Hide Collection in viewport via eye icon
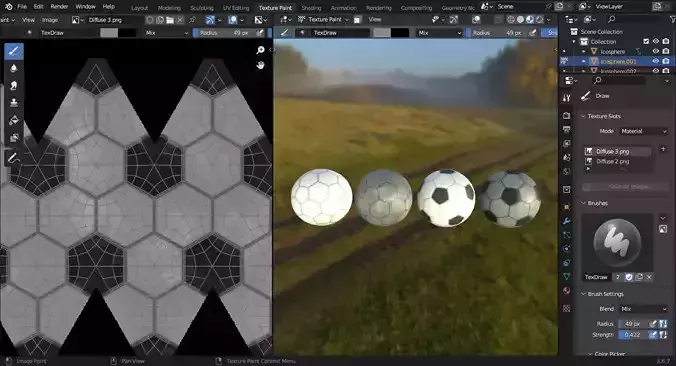This screenshot has height=366, width=676. 656,41
